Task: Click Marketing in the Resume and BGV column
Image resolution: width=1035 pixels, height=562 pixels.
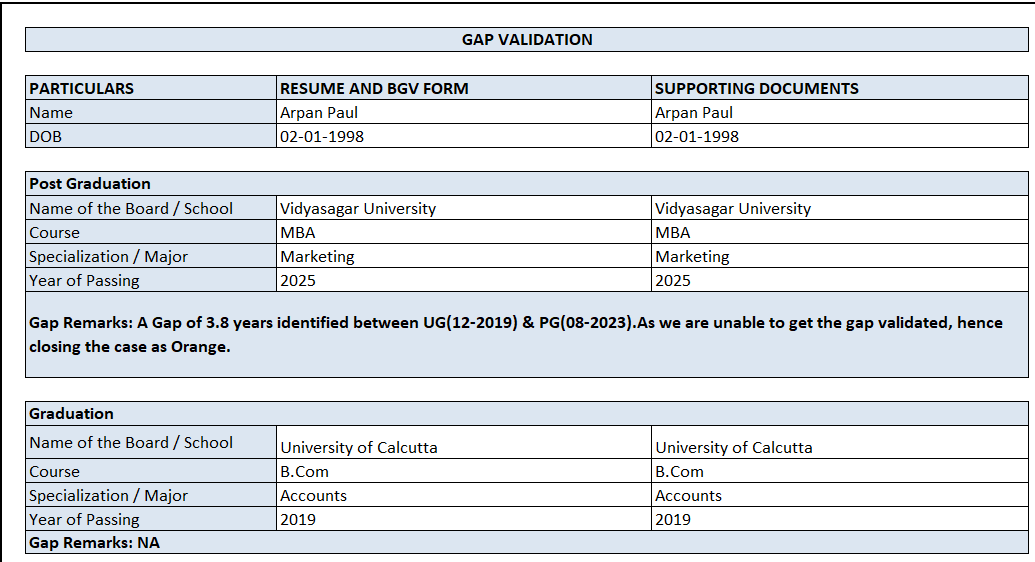Action: pos(317,257)
